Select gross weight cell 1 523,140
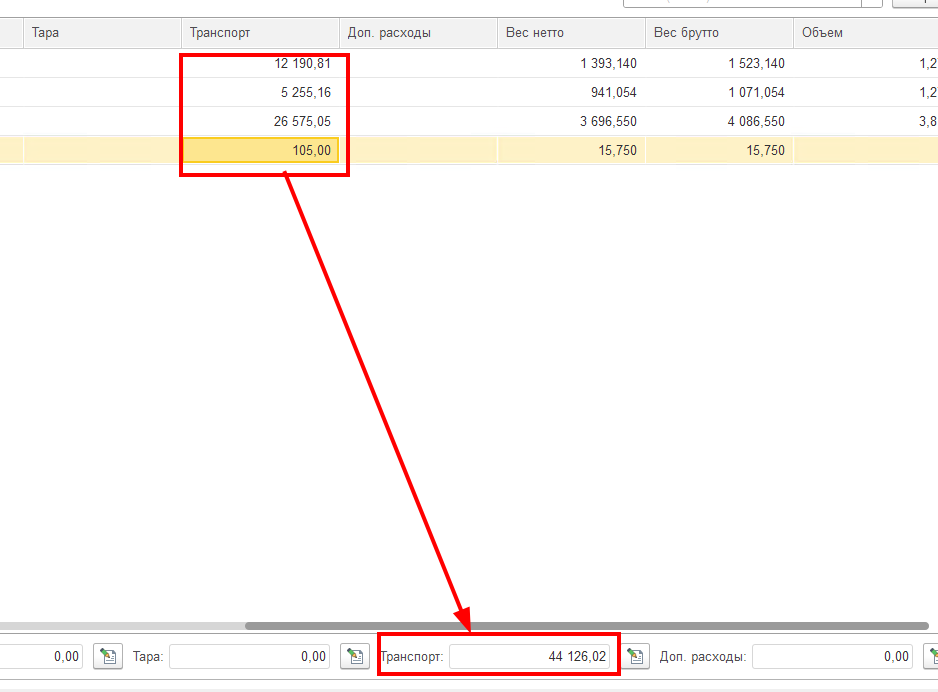938x692 pixels. click(719, 63)
